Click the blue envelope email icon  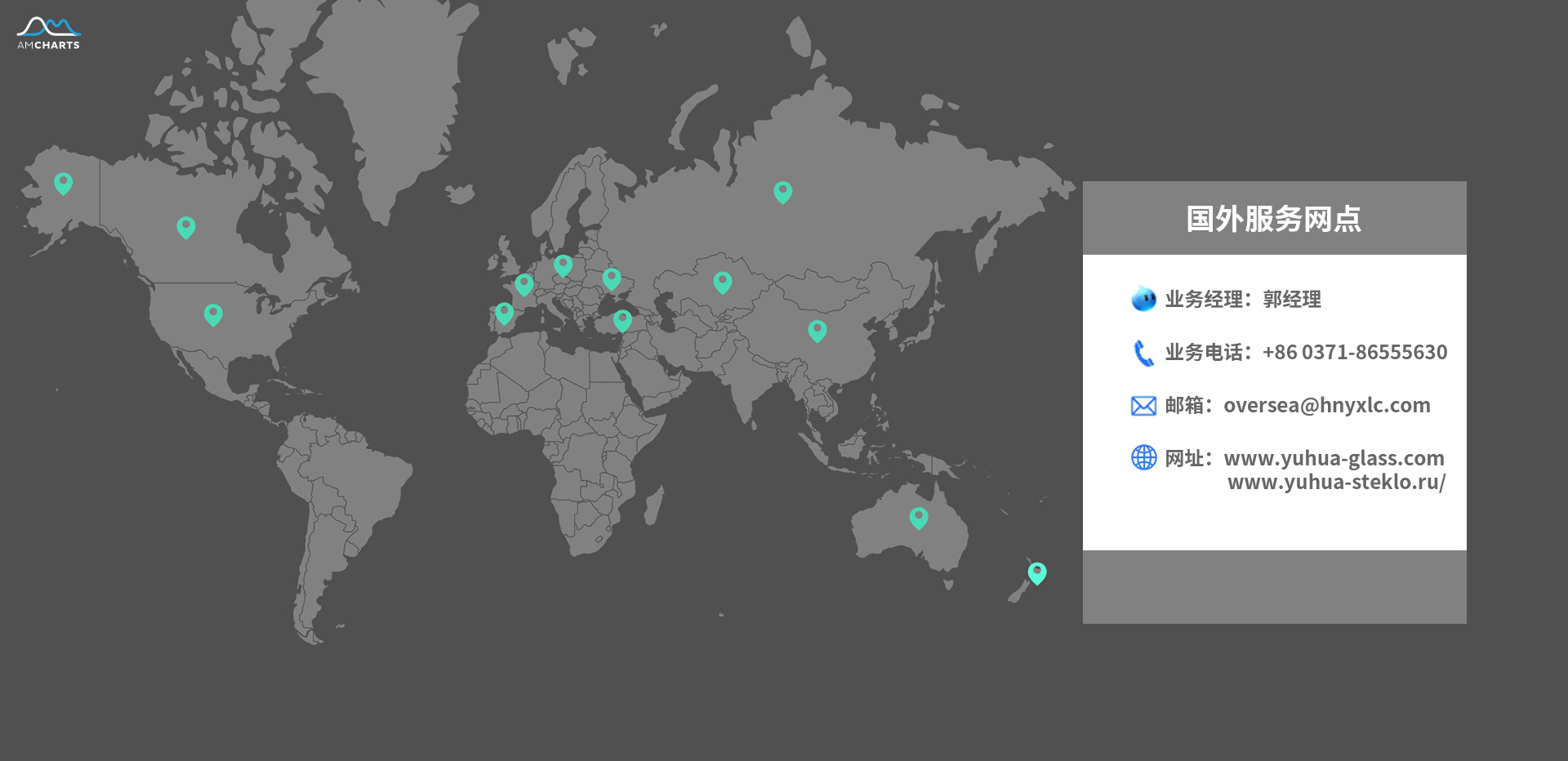coord(1143,406)
